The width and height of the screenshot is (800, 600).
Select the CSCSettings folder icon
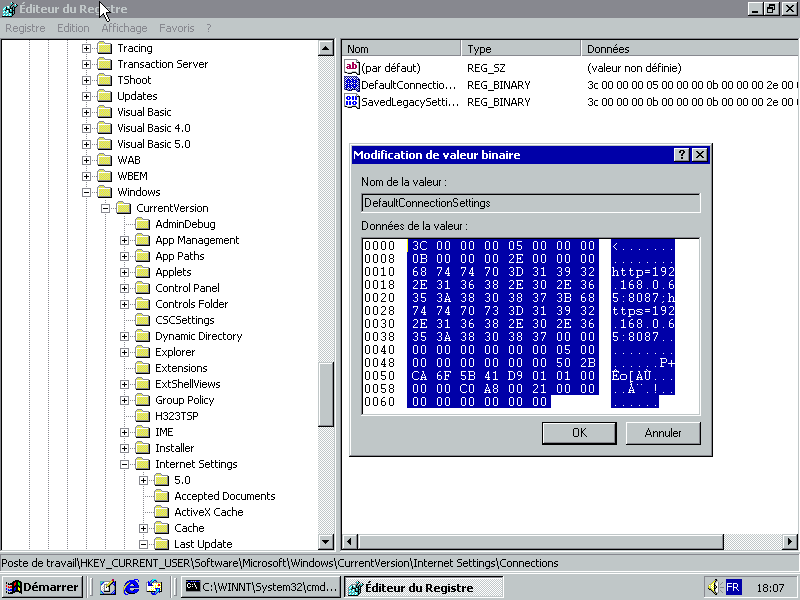[x=143, y=320]
